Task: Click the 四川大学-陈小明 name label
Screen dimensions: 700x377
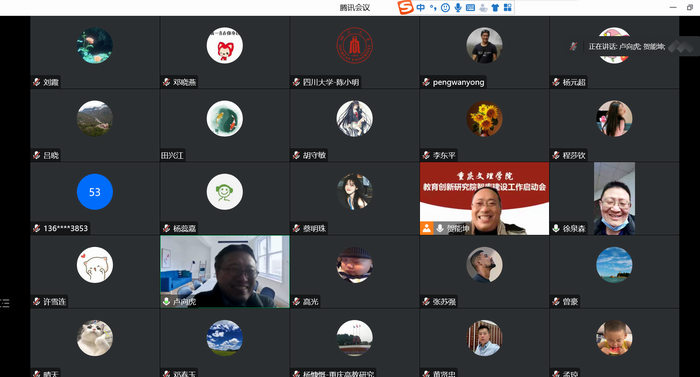Action: pos(331,82)
